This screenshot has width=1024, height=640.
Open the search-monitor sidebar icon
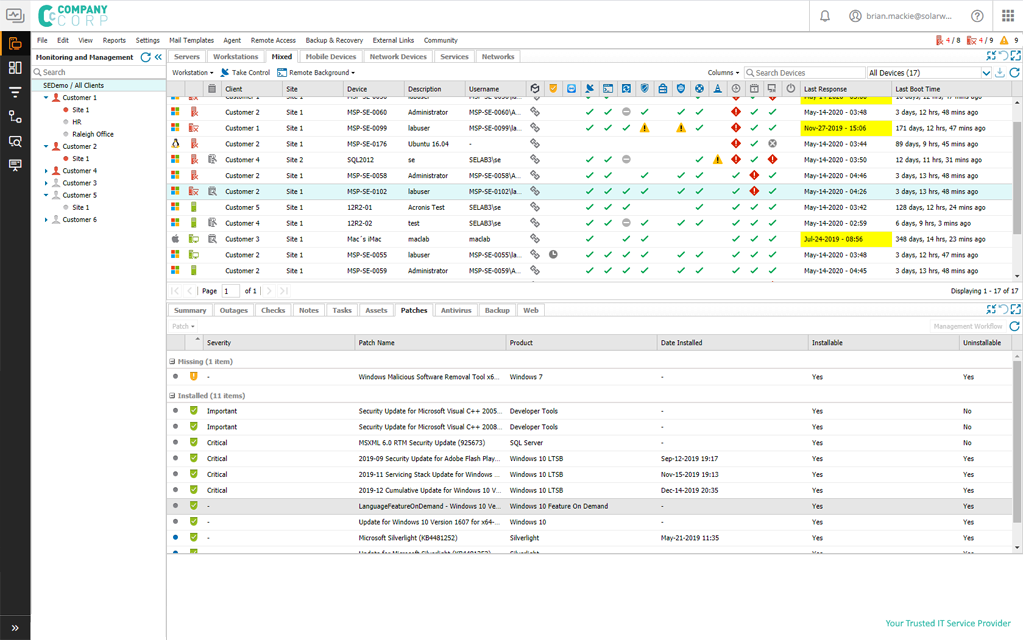pyautogui.click(x=15, y=141)
